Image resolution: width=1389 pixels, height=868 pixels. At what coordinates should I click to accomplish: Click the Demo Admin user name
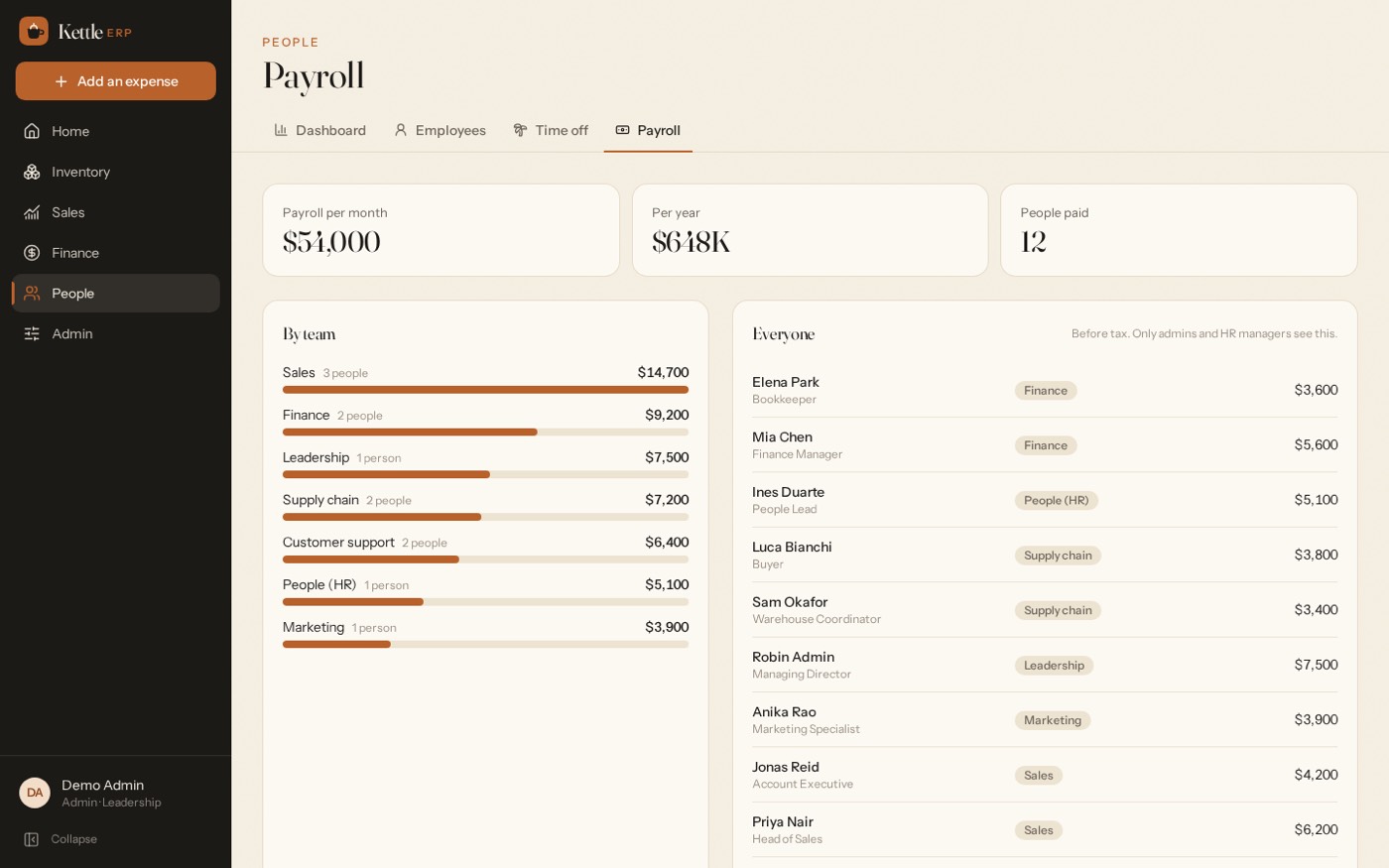pyautogui.click(x=103, y=785)
